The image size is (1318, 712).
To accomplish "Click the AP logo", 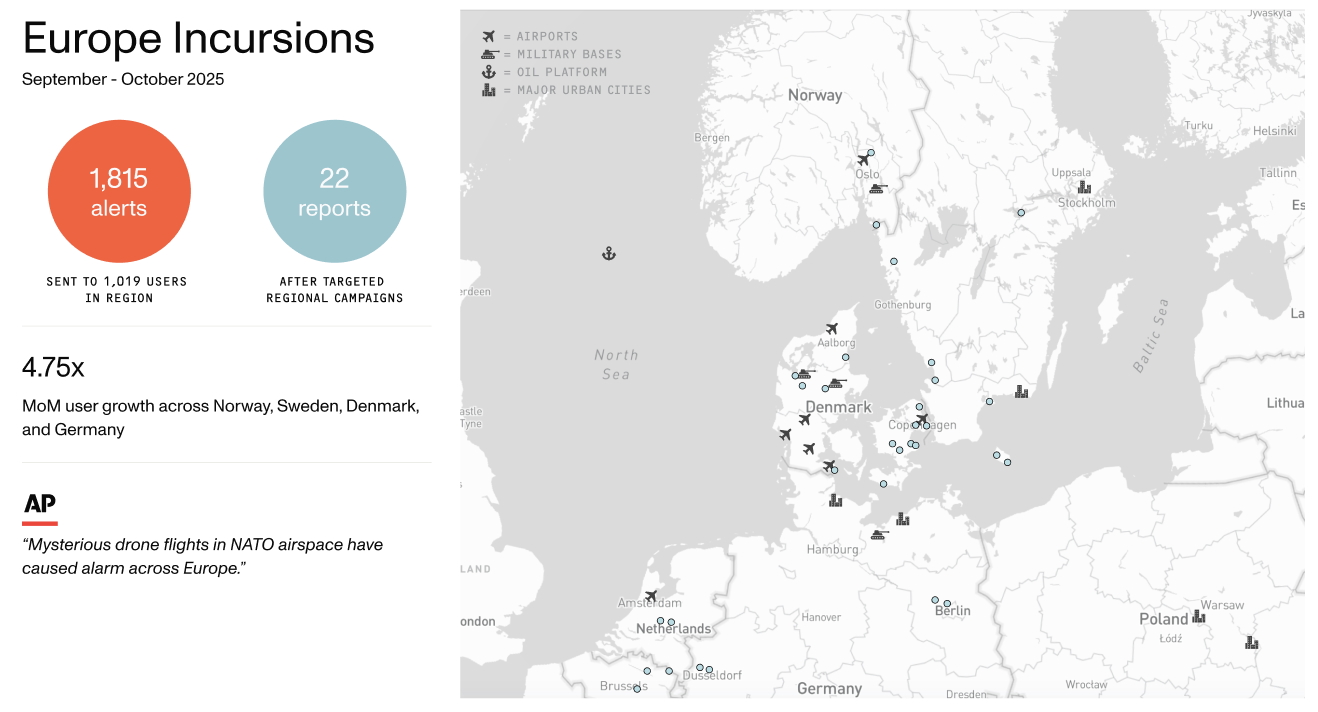I will point(40,506).
